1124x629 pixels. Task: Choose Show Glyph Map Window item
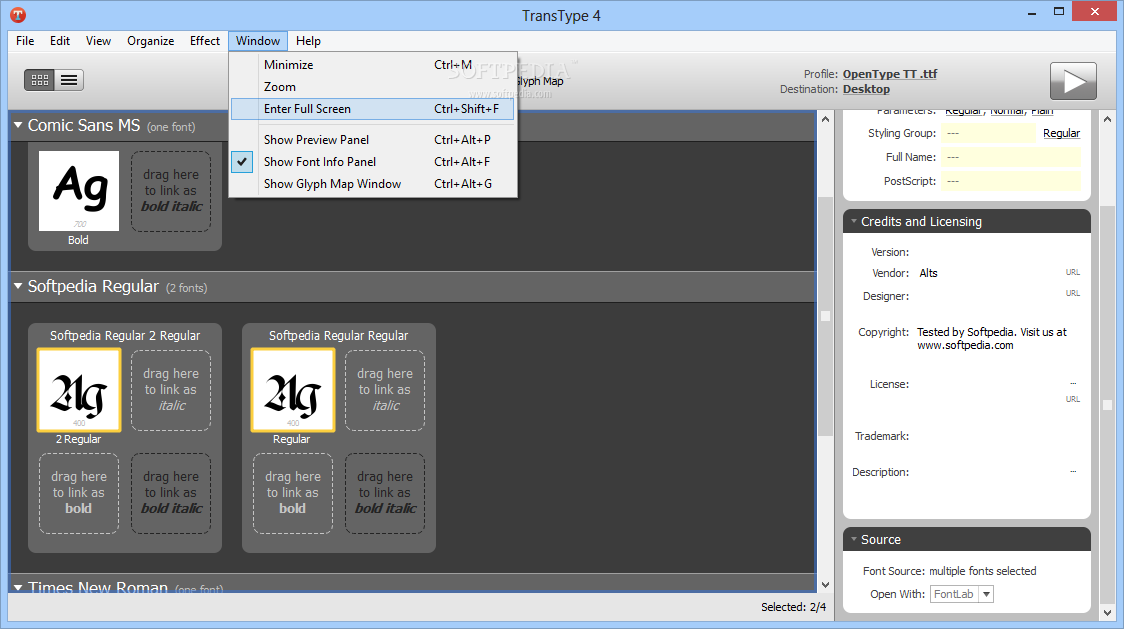point(373,184)
